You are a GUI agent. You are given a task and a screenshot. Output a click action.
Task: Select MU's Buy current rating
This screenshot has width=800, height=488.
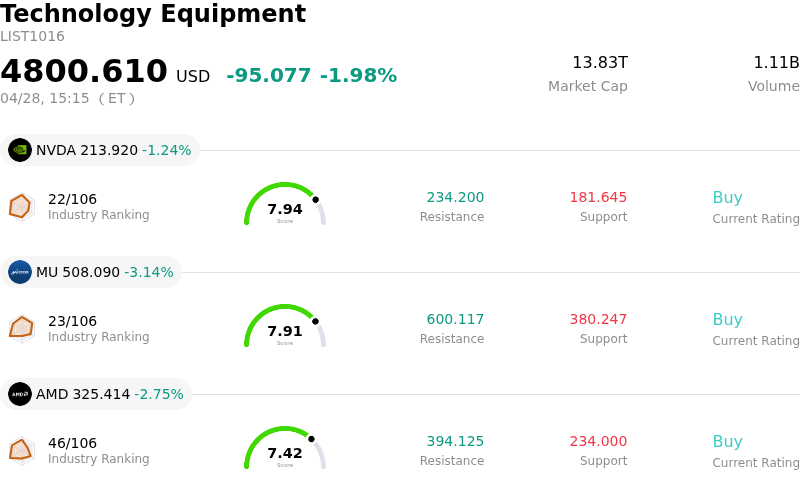coord(727,320)
